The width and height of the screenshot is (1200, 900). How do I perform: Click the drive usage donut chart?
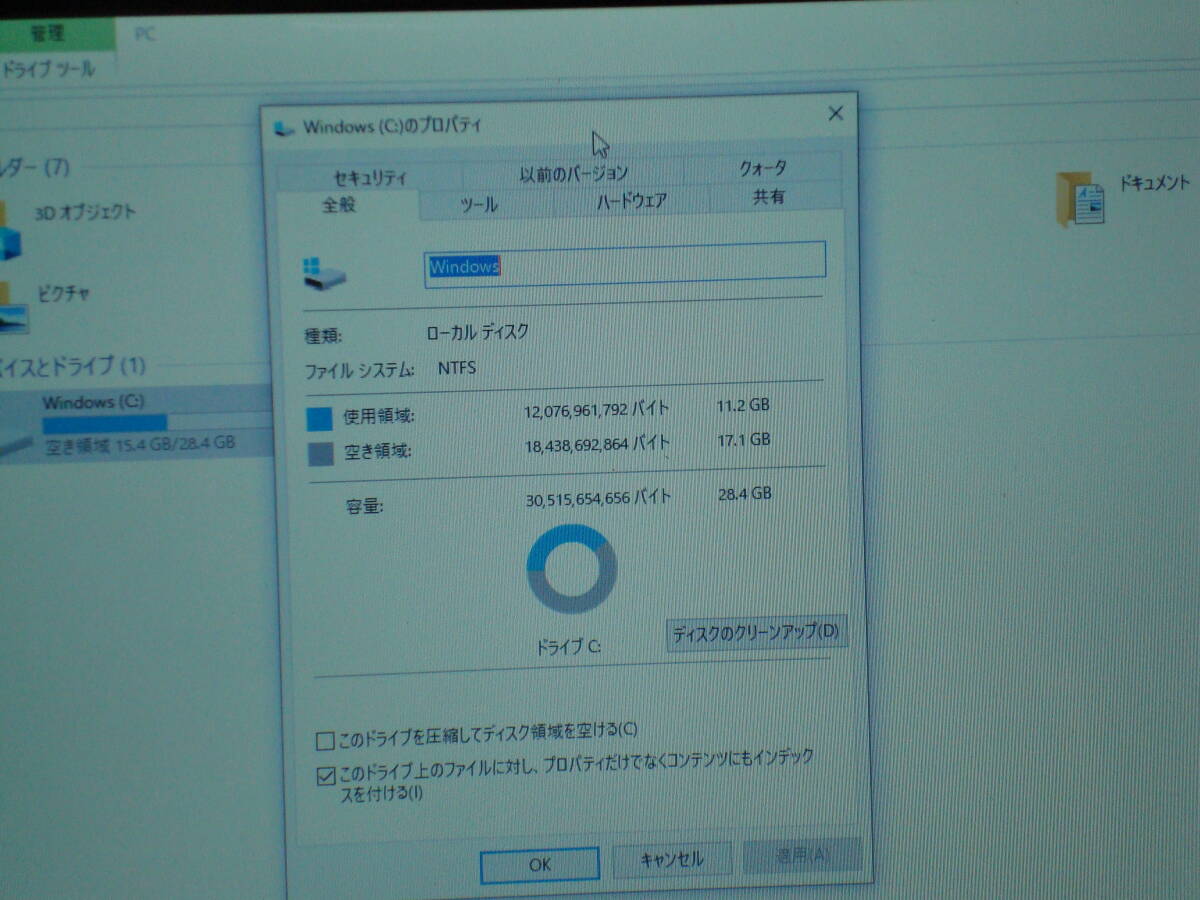tap(571, 568)
